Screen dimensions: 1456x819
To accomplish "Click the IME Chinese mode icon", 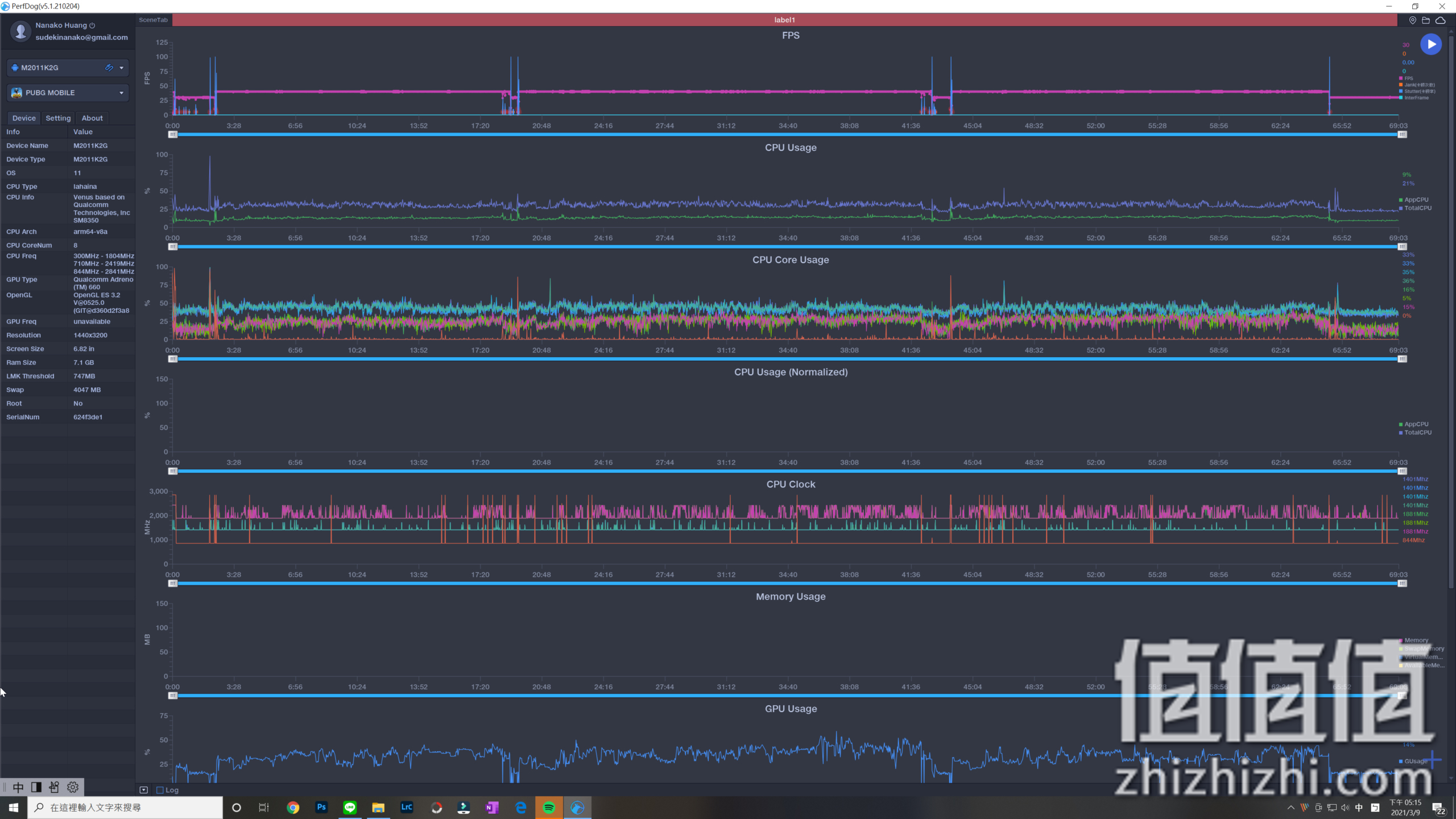I will 18,787.
